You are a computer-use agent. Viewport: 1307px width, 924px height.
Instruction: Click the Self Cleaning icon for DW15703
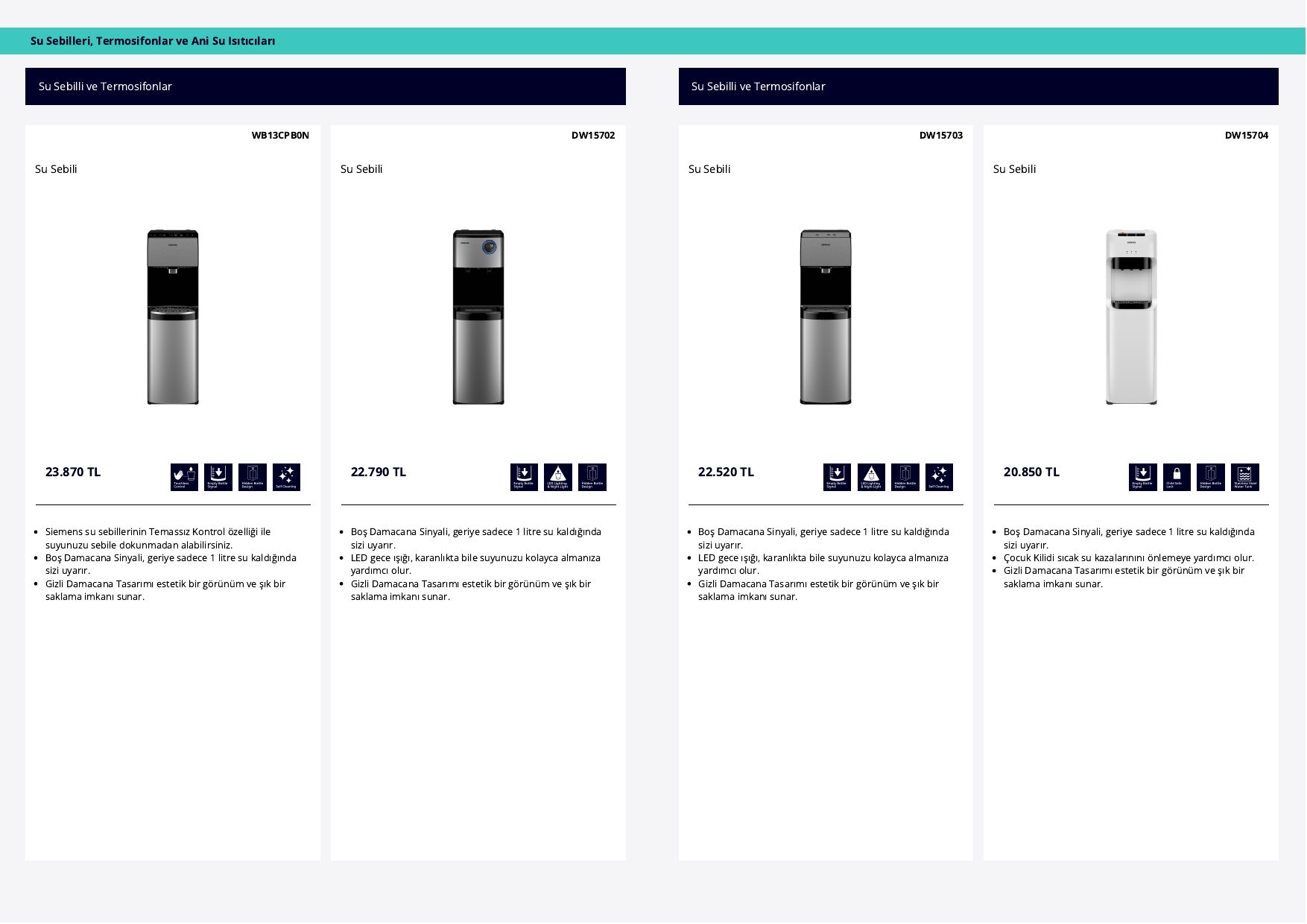[940, 478]
